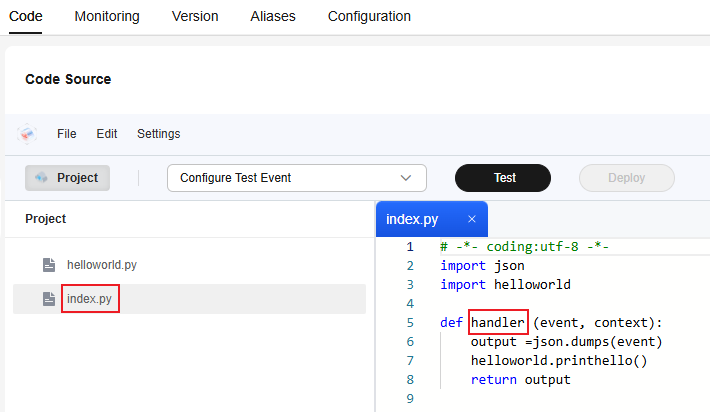
Task: Go to the Configuration tab
Action: coord(369,16)
